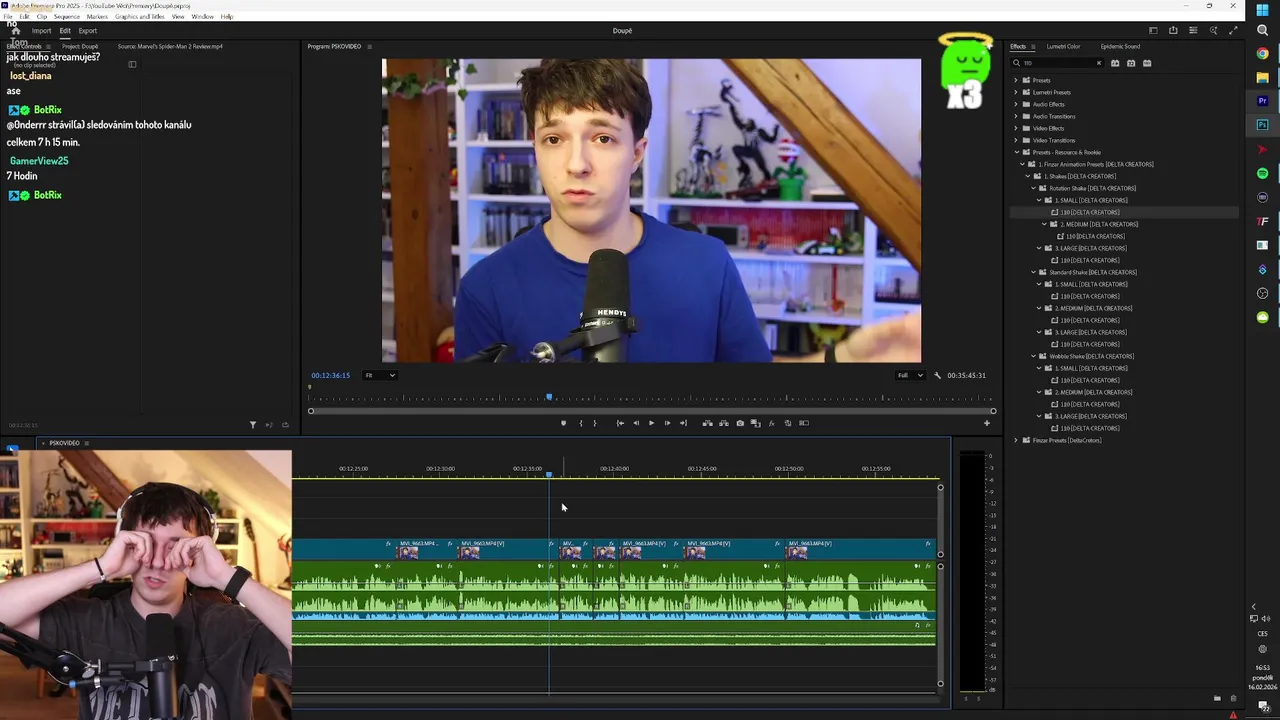This screenshot has height=720, width=1280.
Task: Open the Full playback resolution dropdown
Action: pyautogui.click(x=910, y=375)
